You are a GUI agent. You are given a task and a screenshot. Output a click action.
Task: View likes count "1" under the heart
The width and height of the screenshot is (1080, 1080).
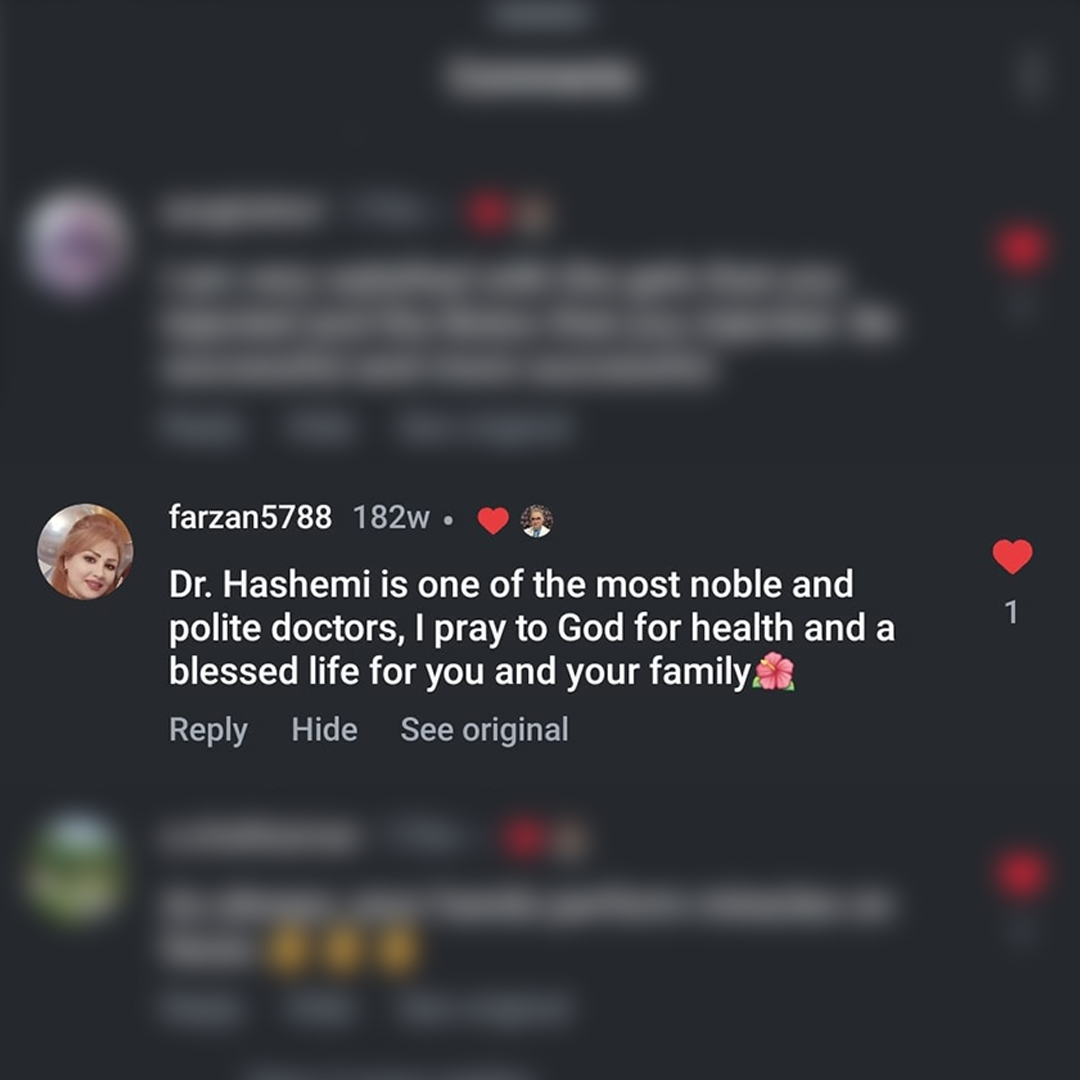click(1011, 612)
